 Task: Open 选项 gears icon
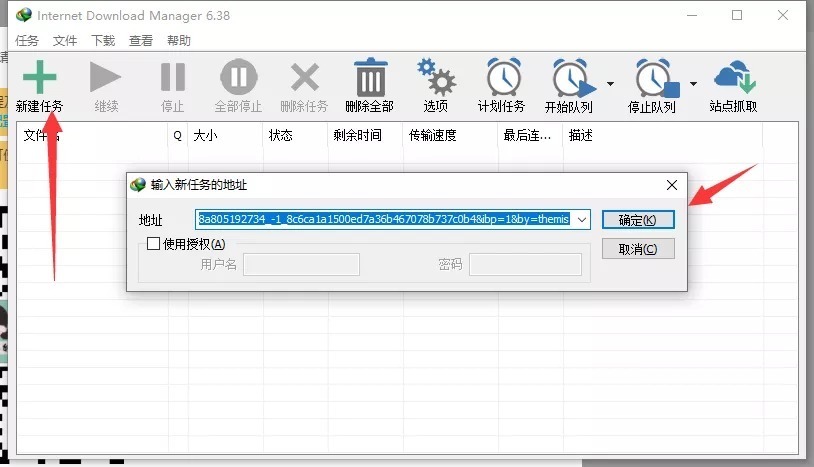coord(436,77)
